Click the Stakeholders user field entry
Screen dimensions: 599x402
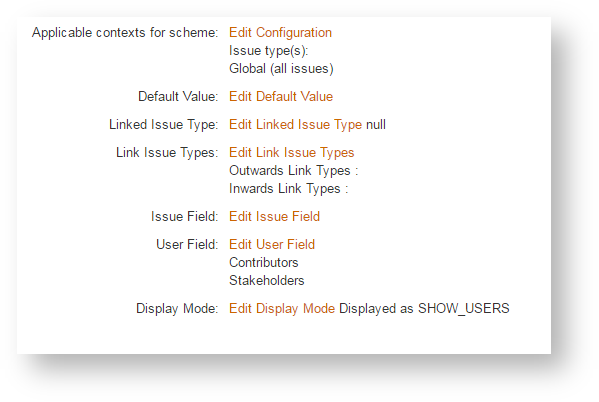(x=267, y=280)
